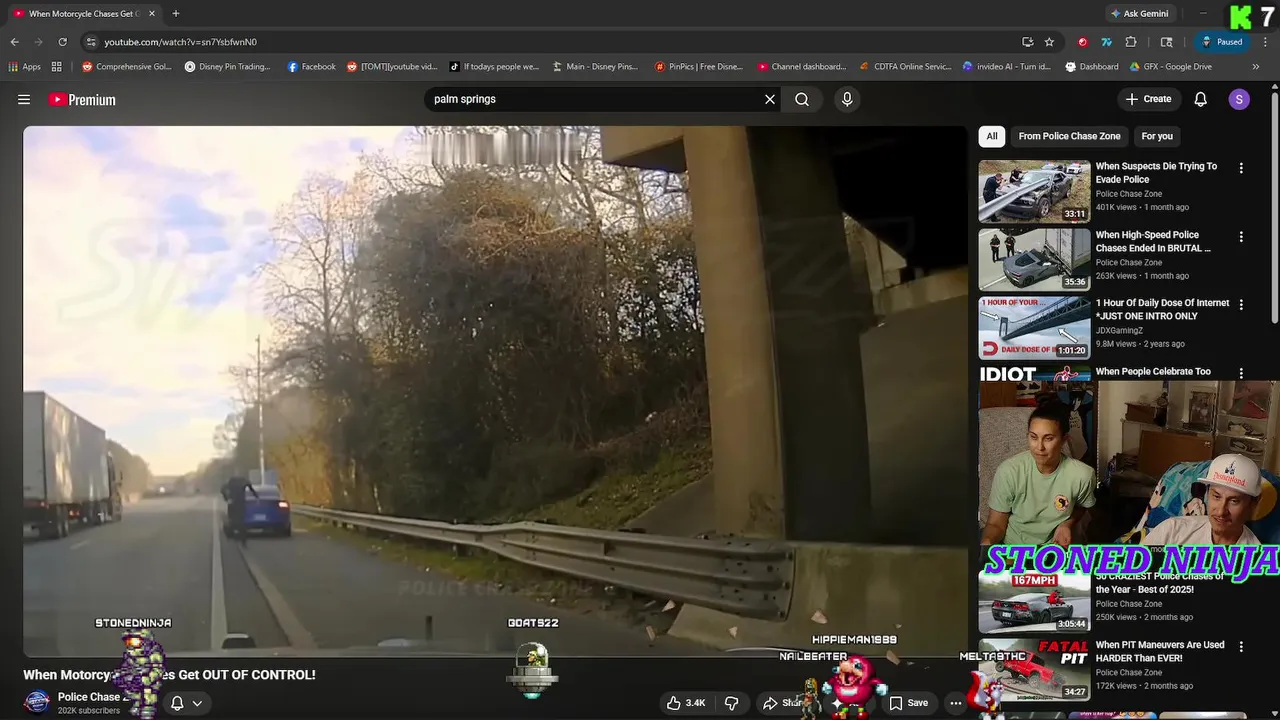Save the video to a playlist

coord(909,703)
